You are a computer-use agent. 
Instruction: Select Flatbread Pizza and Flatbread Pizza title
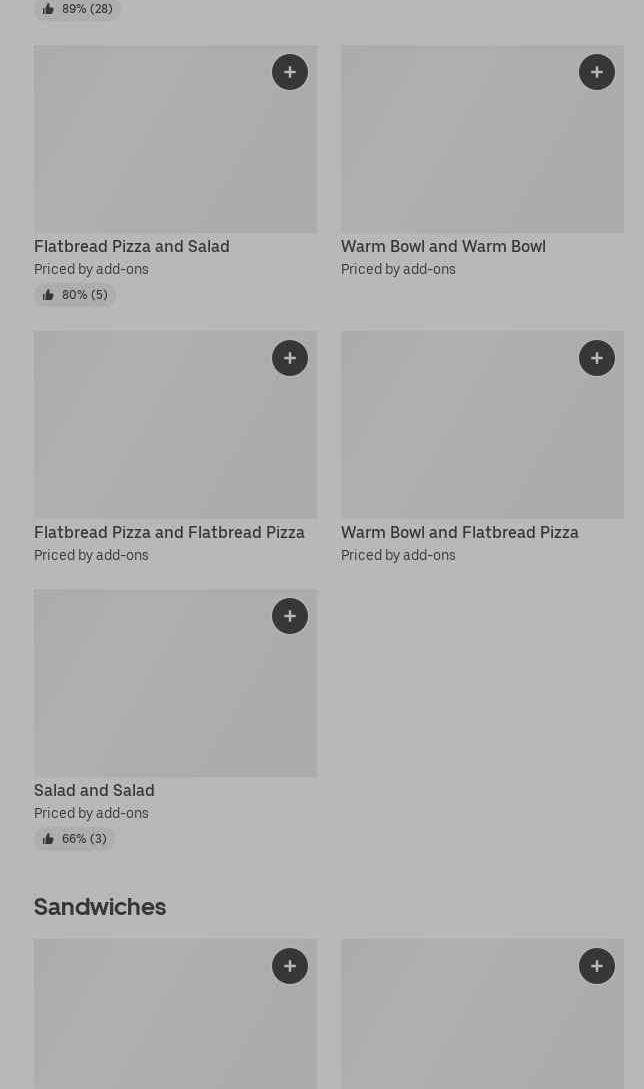click(x=169, y=532)
